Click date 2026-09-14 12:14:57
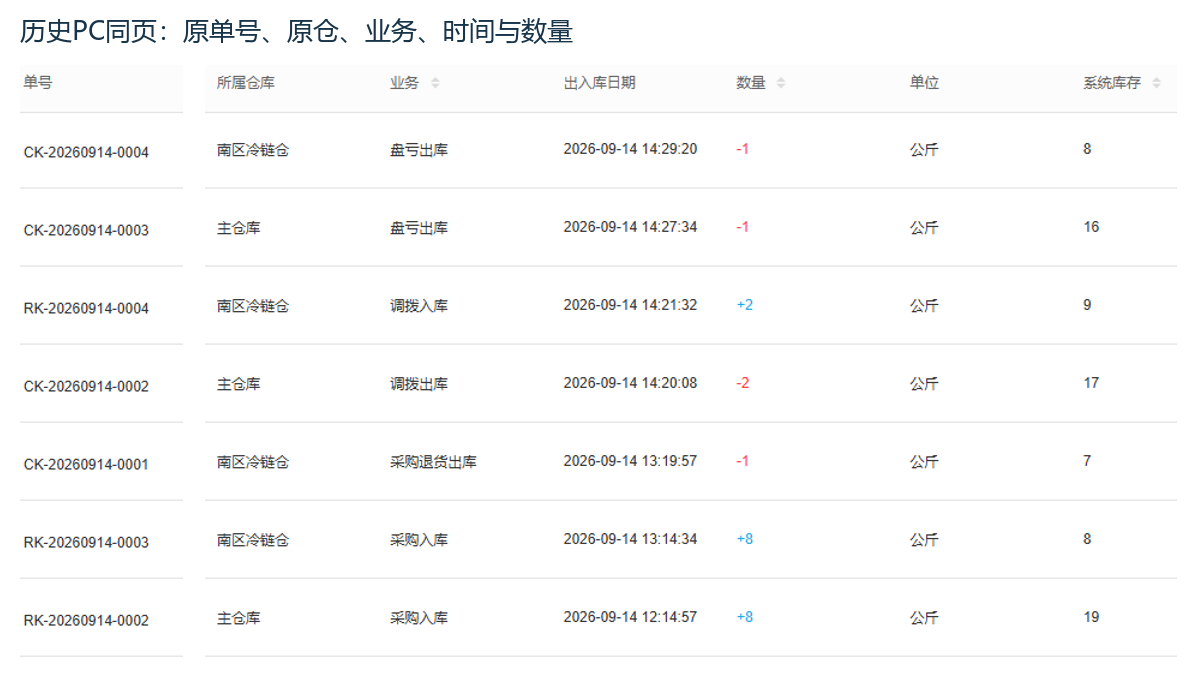 coord(630,617)
